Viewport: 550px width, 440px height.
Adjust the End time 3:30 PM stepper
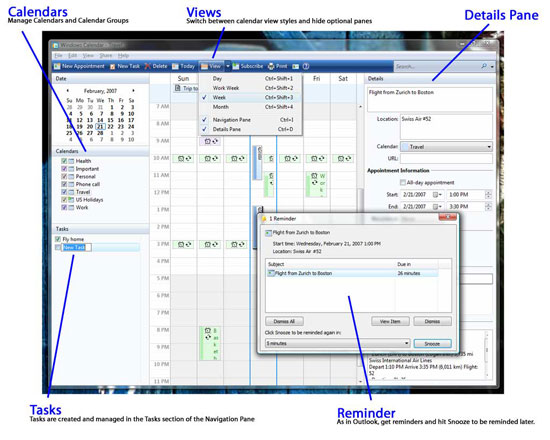pyautogui.click(x=488, y=207)
